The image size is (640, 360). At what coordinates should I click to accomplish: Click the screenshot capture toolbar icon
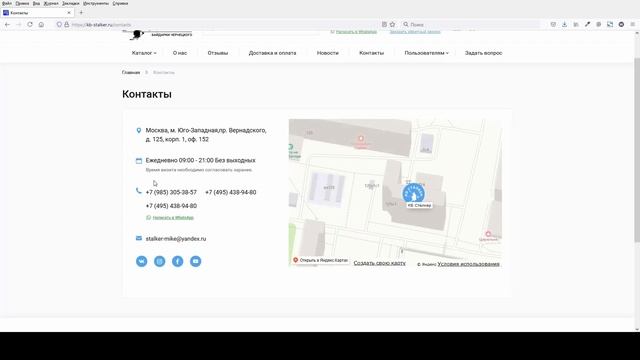[x=610, y=24]
